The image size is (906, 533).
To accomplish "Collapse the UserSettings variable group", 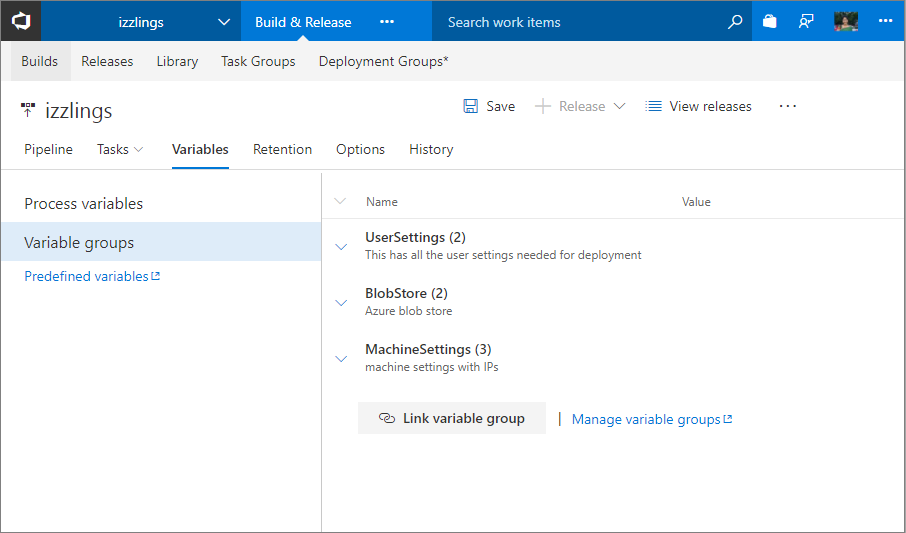I will point(341,246).
